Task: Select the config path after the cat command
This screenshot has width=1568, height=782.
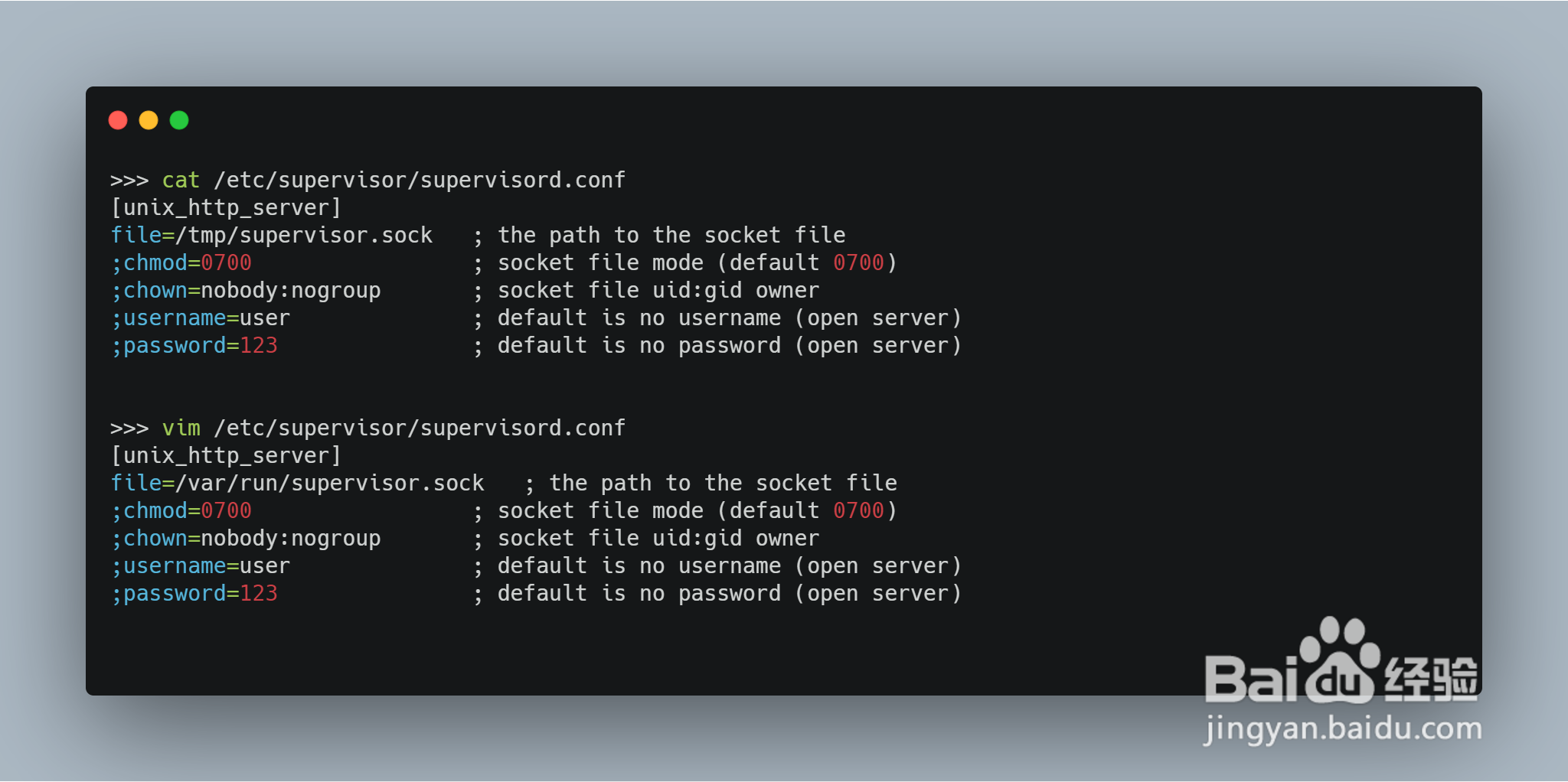Action: click(x=420, y=180)
